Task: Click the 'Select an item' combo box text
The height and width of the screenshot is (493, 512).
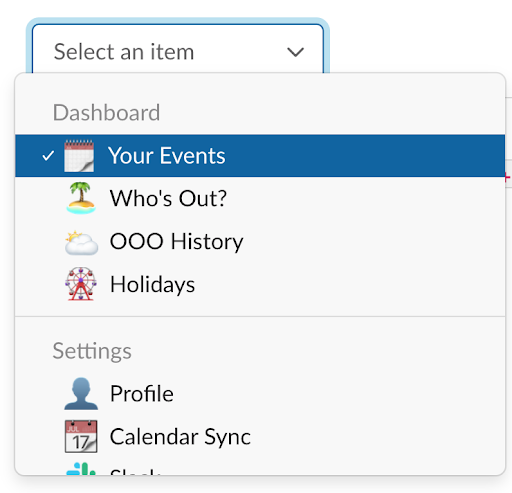Action: pyautogui.click(x=124, y=52)
